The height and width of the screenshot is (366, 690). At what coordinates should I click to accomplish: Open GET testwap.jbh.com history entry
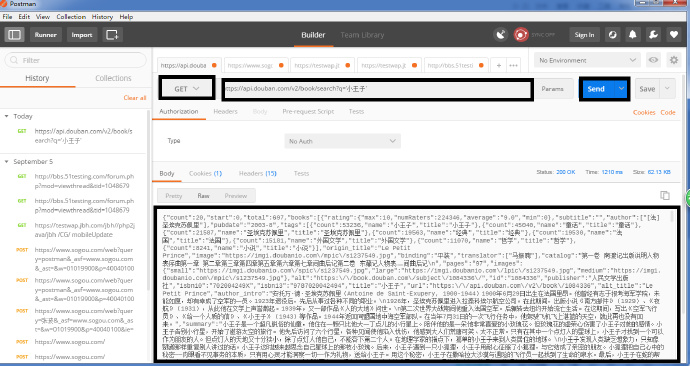(x=75, y=230)
